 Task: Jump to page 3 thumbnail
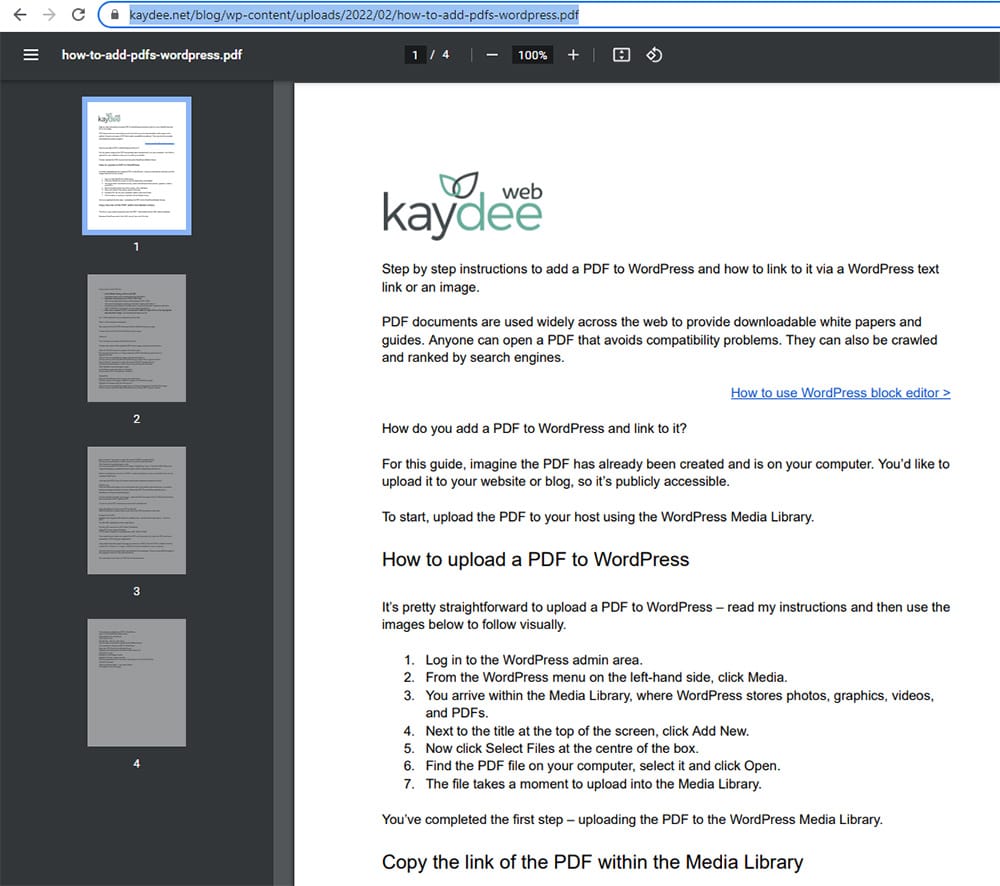(x=136, y=510)
